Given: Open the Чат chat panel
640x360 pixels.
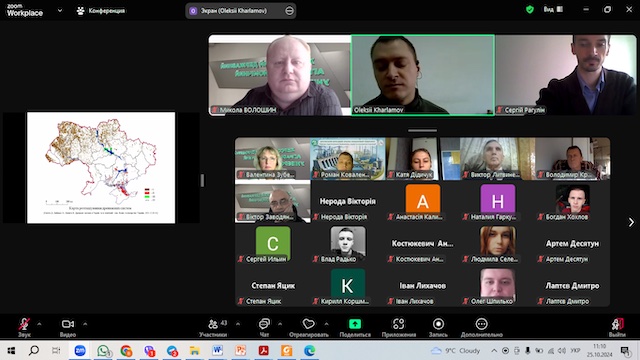Looking at the screenshot, I should coord(264,327).
